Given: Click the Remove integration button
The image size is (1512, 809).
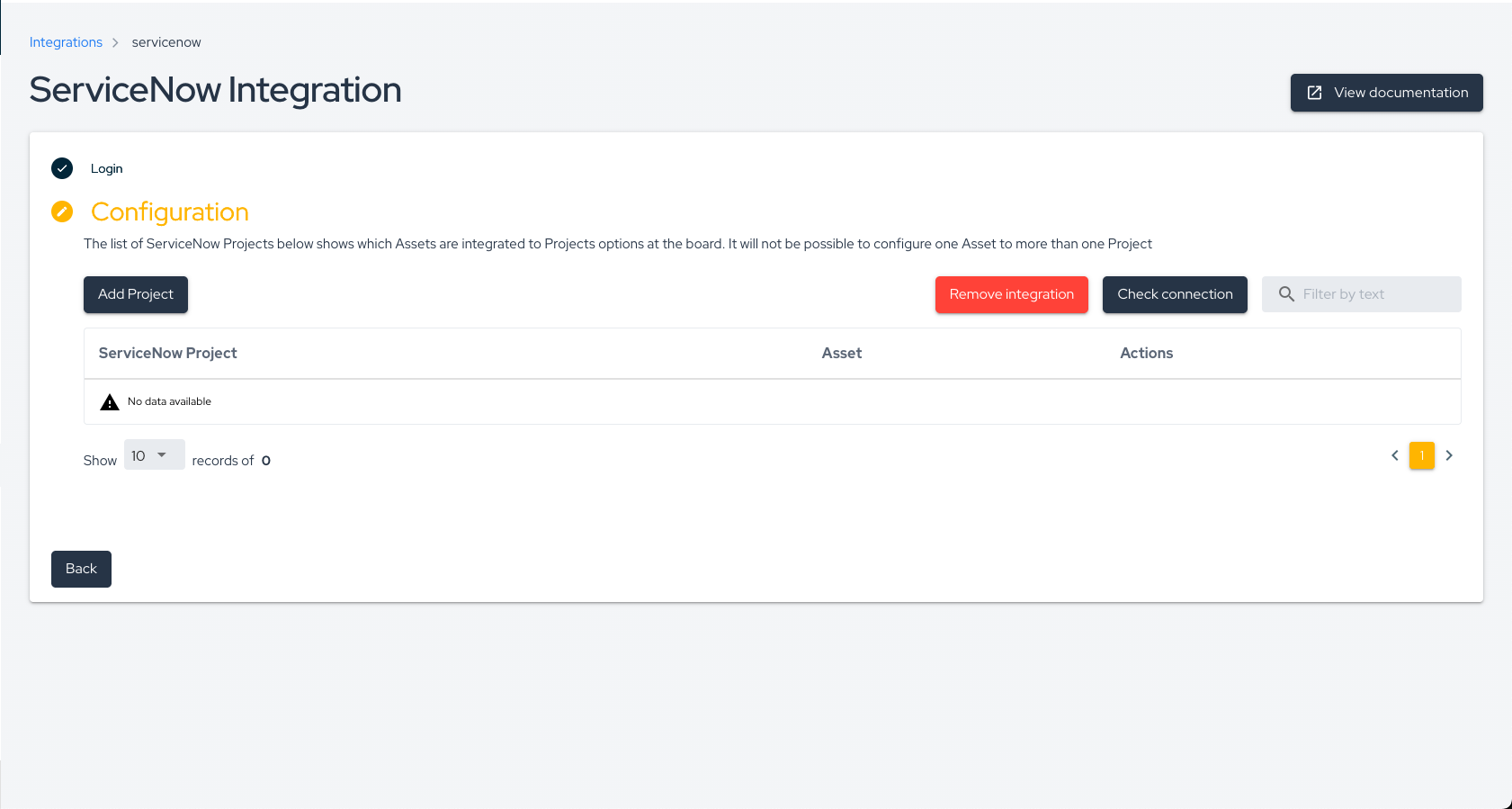Looking at the screenshot, I should pyautogui.click(x=1011, y=294).
